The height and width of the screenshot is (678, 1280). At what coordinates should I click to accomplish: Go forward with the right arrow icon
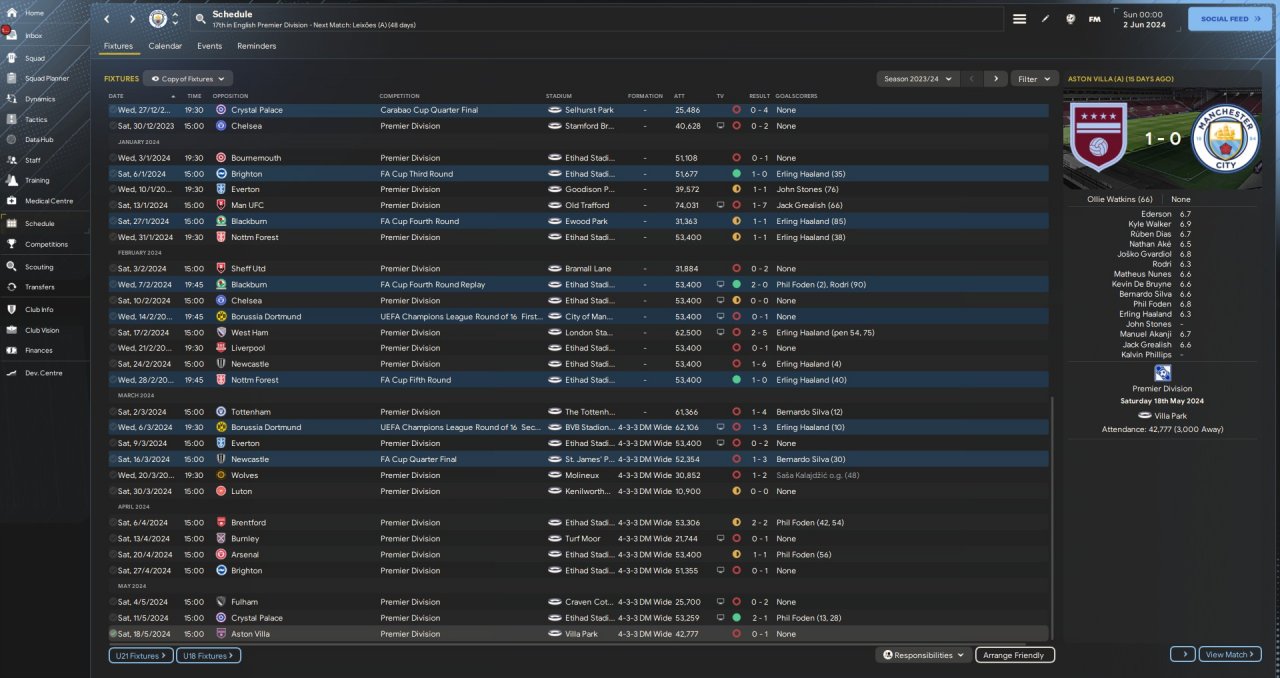(x=132, y=19)
